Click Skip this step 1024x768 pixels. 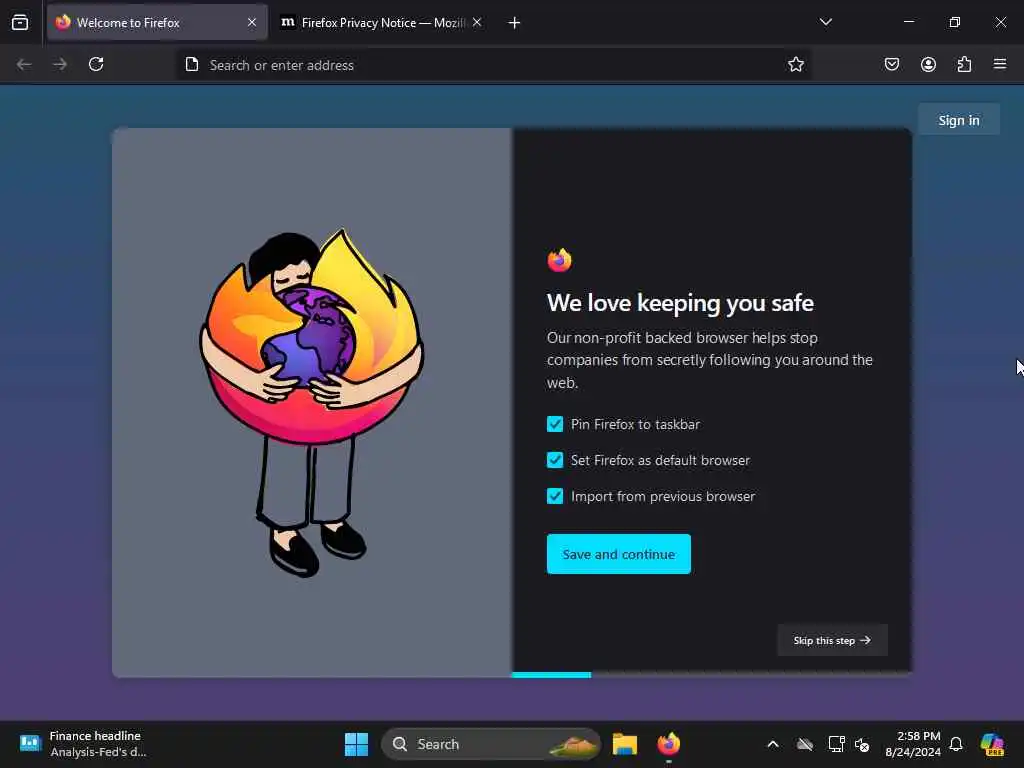pos(832,640)
